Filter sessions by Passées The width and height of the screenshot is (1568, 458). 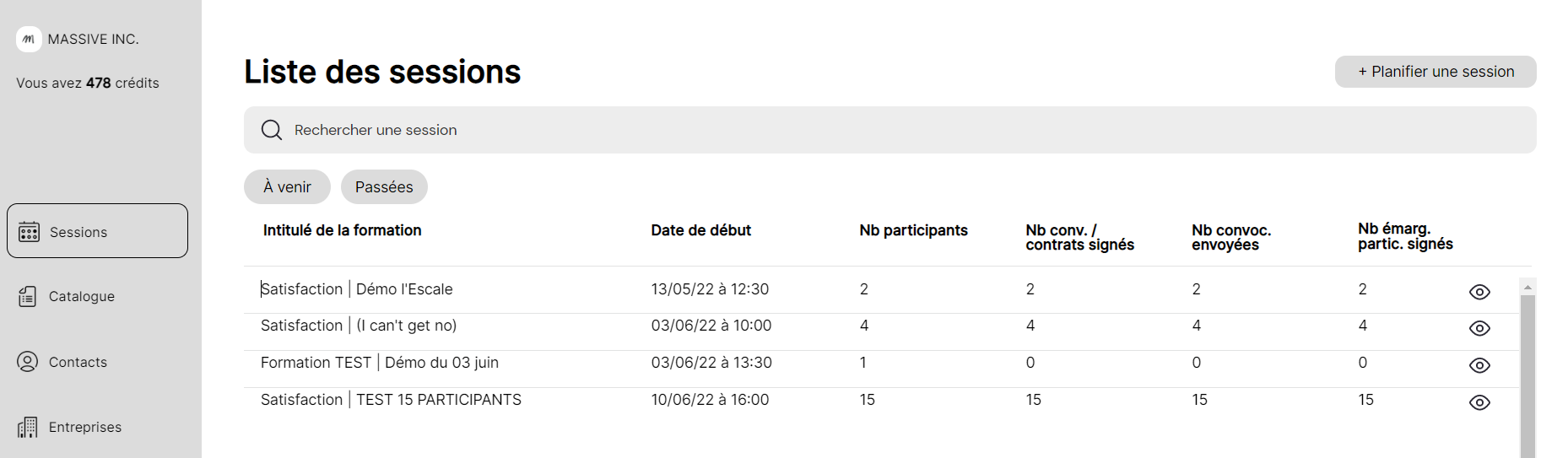pos(384,187)
